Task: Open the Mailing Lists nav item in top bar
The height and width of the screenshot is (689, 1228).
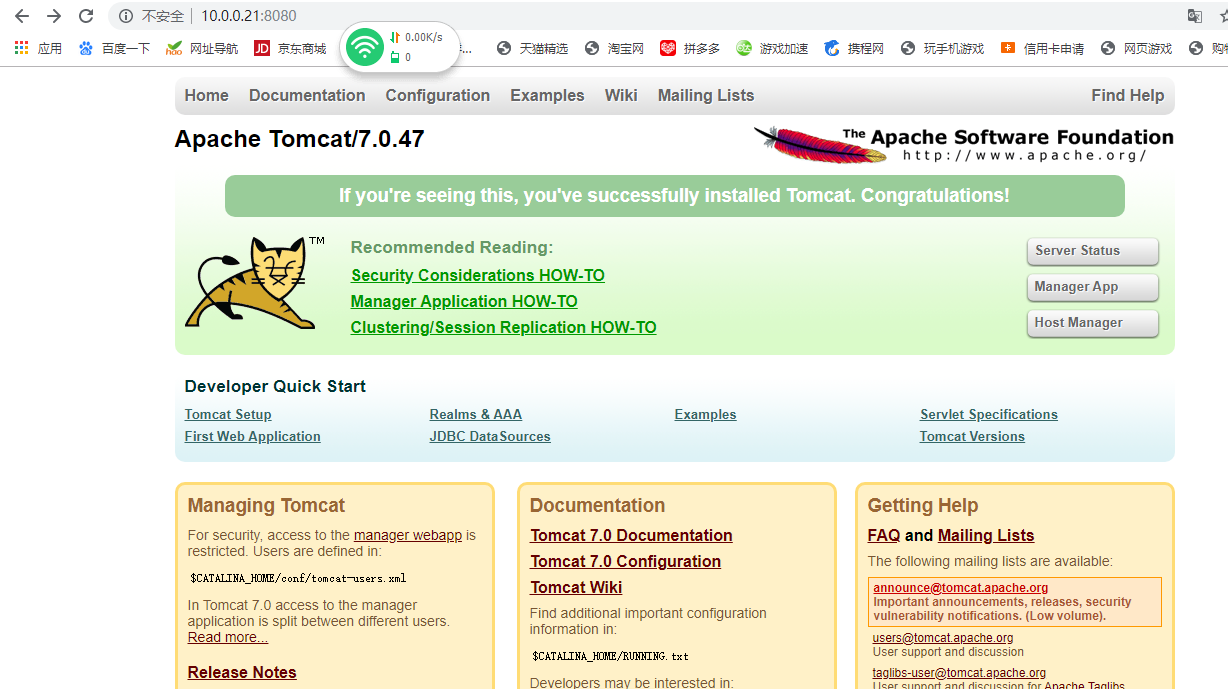Action: click(x=706, y=95)
